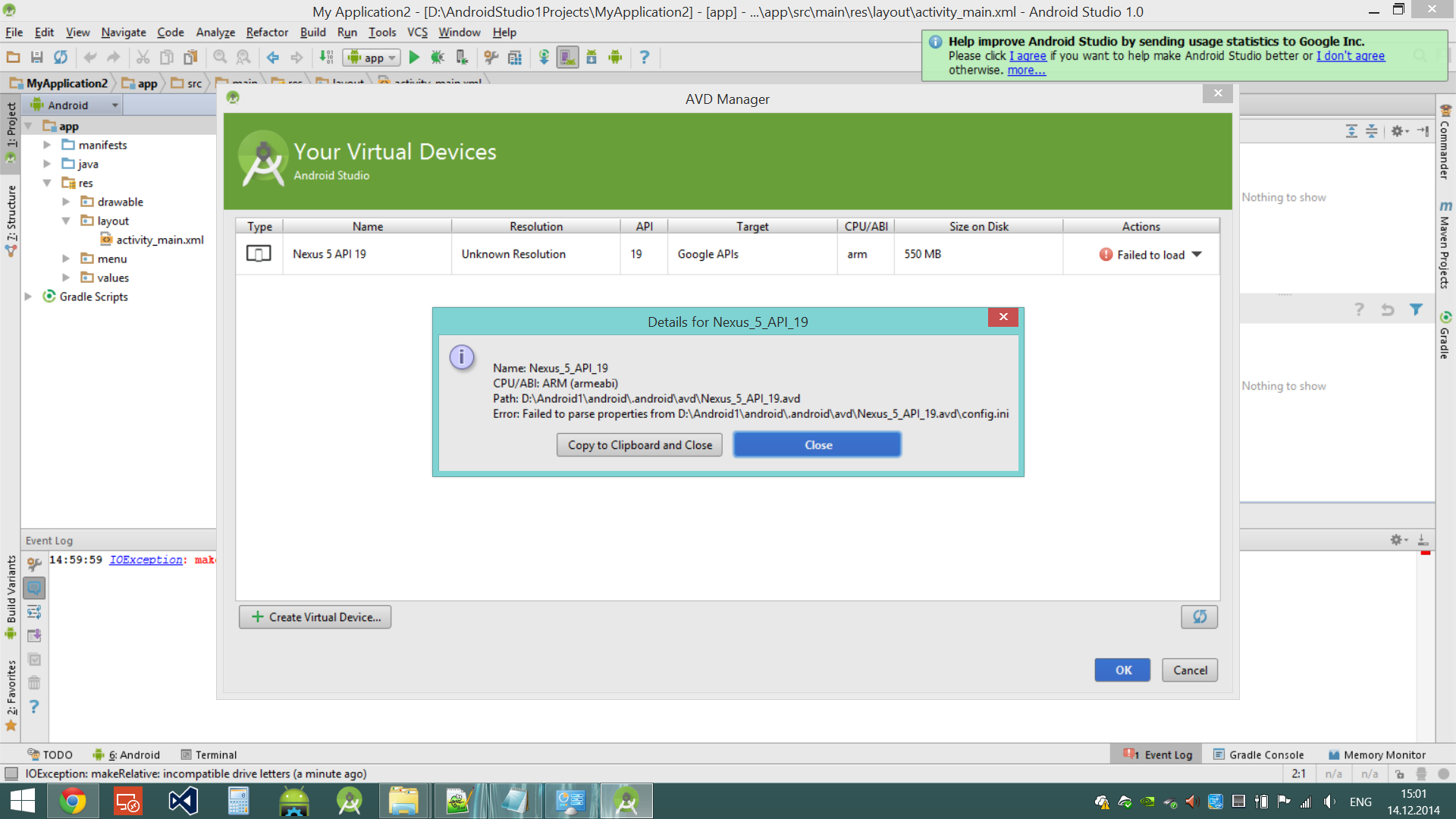Screen dimensions: 1456x819
Task: Click the Synchronize toolbar icon
Action: [61, 57]
